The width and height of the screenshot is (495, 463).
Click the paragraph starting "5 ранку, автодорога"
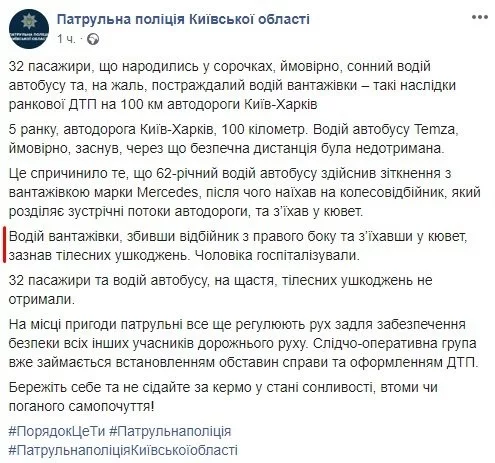[x=234, y=139]
